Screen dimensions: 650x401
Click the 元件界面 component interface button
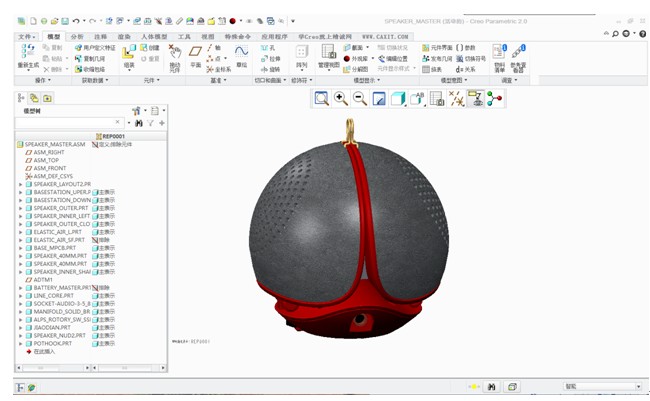click(x=437, y=48)
